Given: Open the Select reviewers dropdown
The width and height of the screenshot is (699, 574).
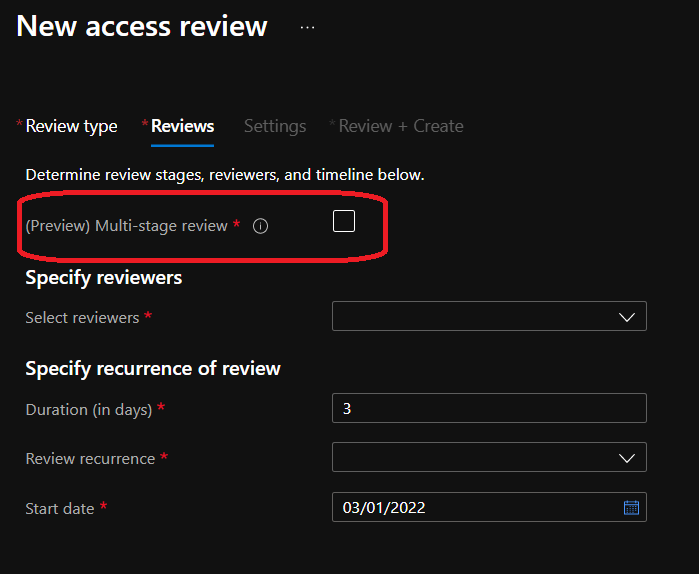Looking at the screenshot, I should 488,317.
